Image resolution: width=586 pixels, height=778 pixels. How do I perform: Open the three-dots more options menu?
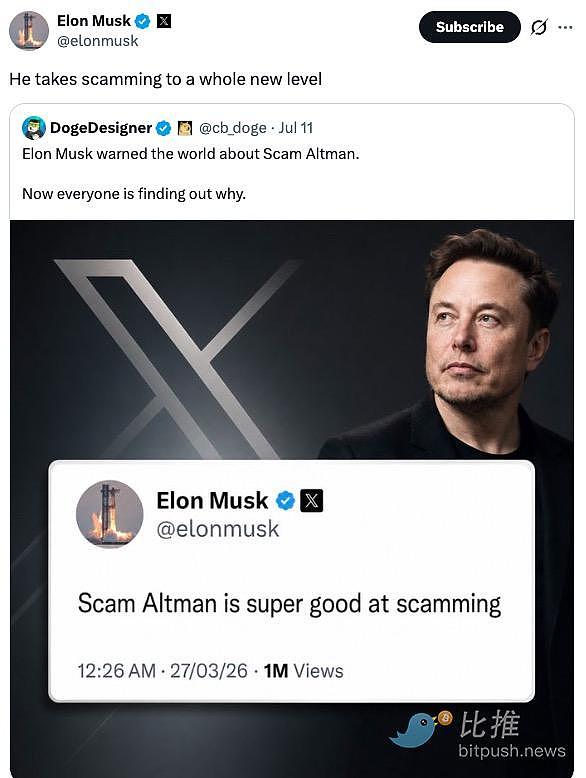point(565,27)
